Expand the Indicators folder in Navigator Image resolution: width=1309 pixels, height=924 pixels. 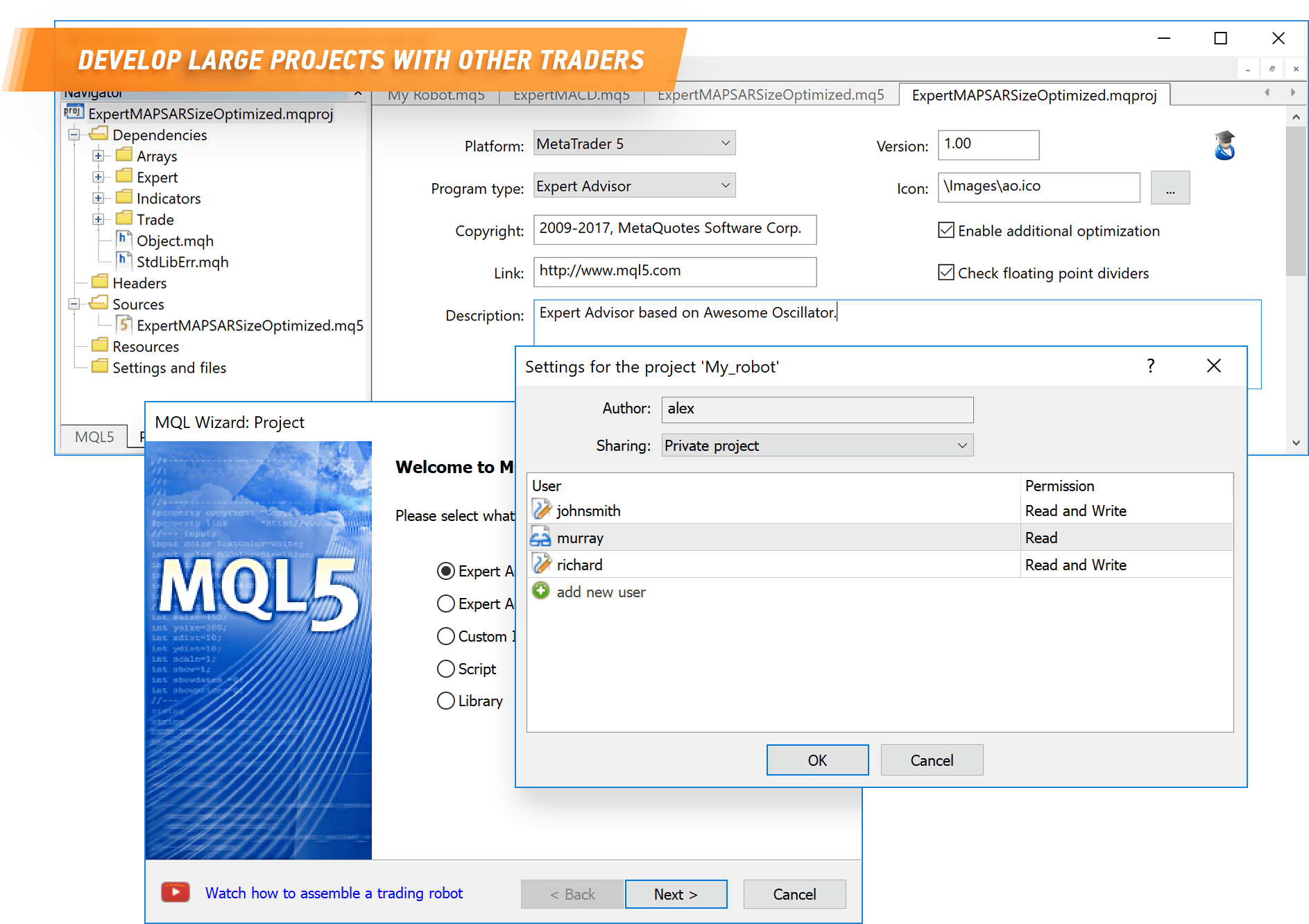click(x=98, y=198)
